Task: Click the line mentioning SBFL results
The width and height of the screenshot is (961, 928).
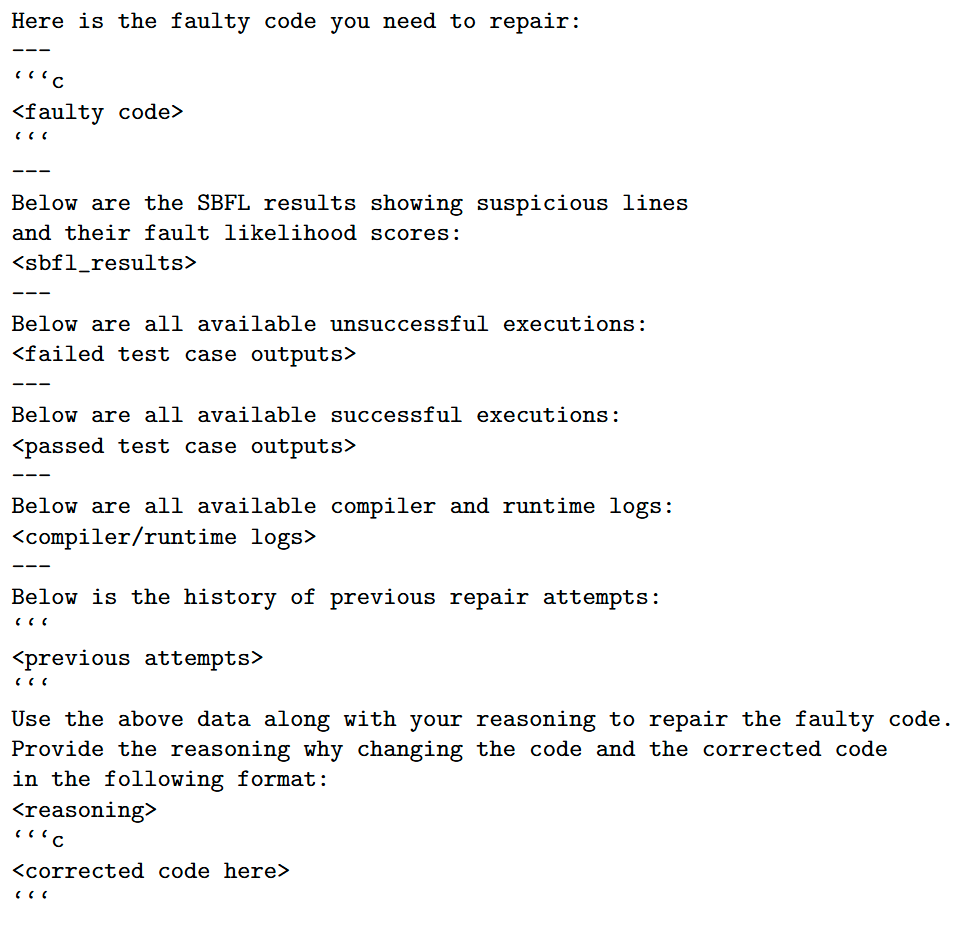Action: point(349,203)
